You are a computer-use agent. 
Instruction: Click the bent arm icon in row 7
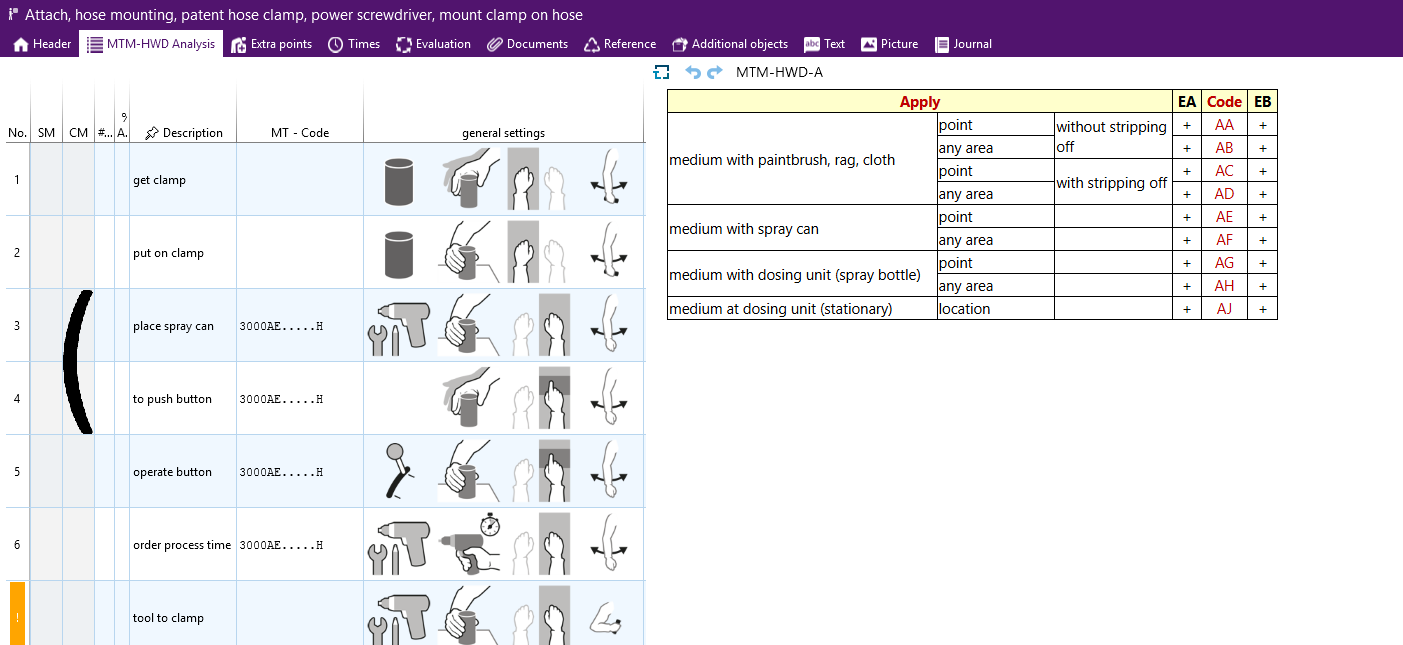pos(606,617)
